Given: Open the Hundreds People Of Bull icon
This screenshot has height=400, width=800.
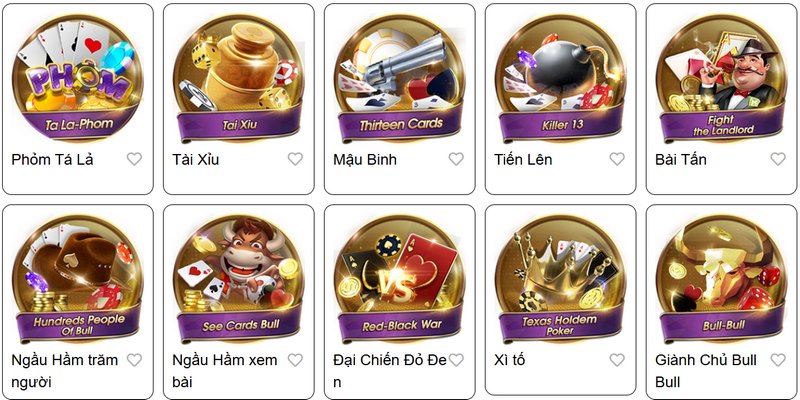Looking at the screenshot, I should pos(78,279).
